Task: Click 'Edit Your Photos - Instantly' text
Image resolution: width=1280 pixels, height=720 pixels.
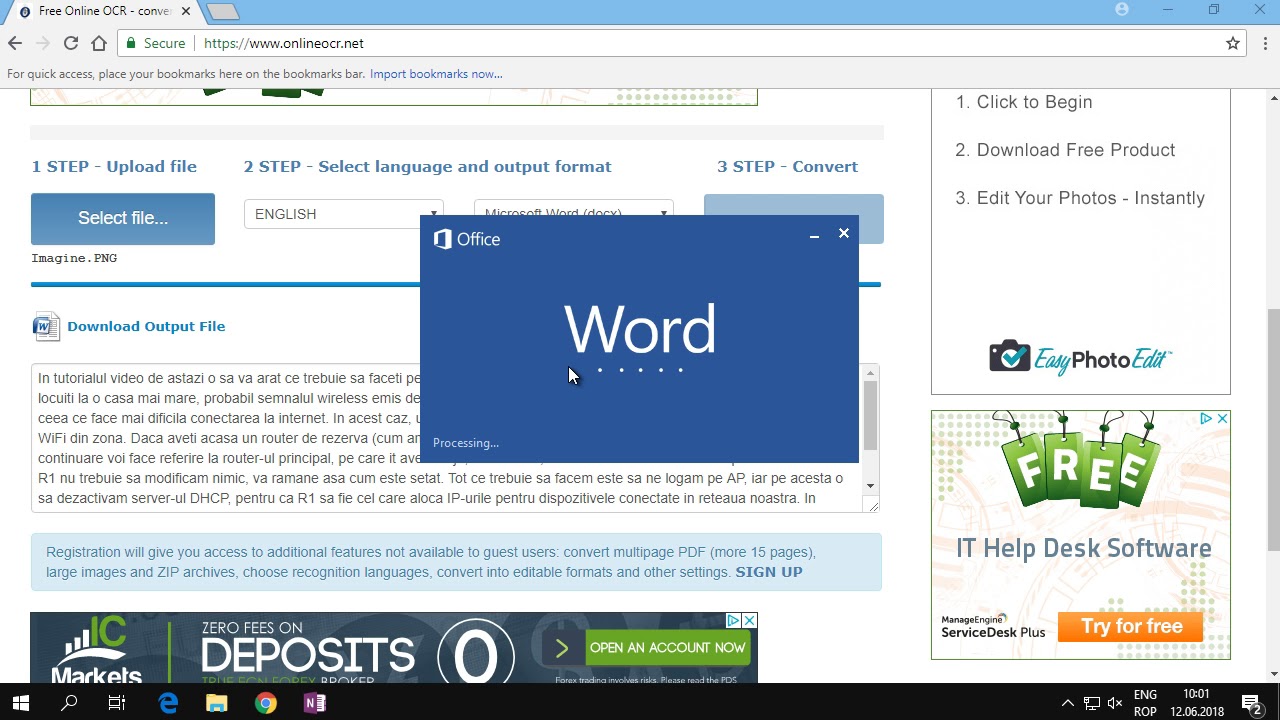Action: point(1091,198)
